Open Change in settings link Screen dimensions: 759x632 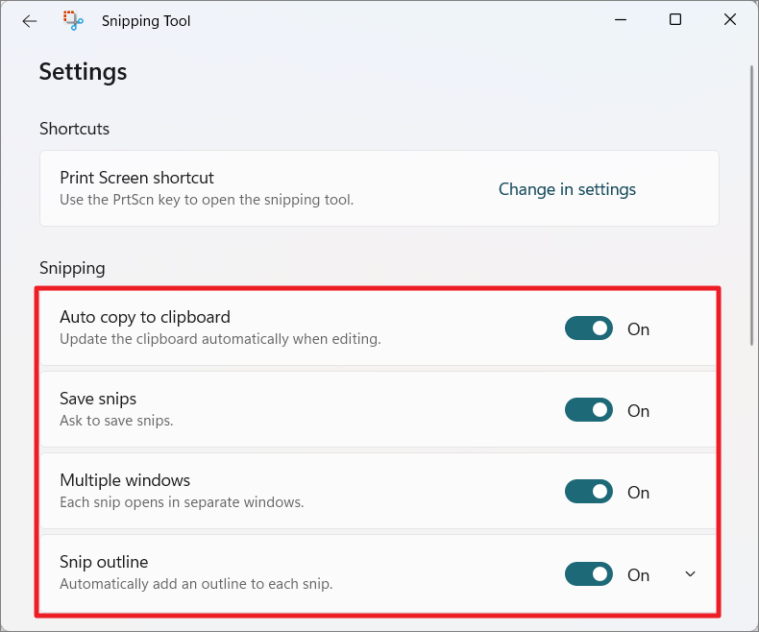pos(567,189)
